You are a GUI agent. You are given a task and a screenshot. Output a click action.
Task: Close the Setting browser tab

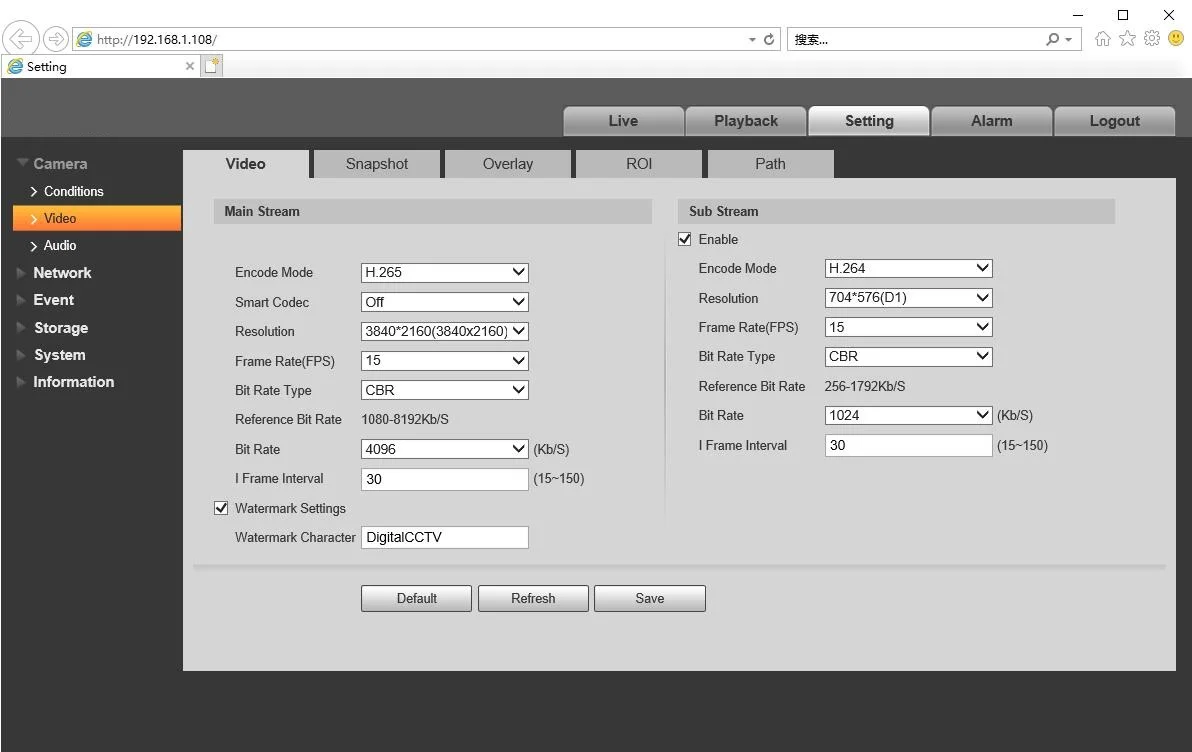click(190, 66)
